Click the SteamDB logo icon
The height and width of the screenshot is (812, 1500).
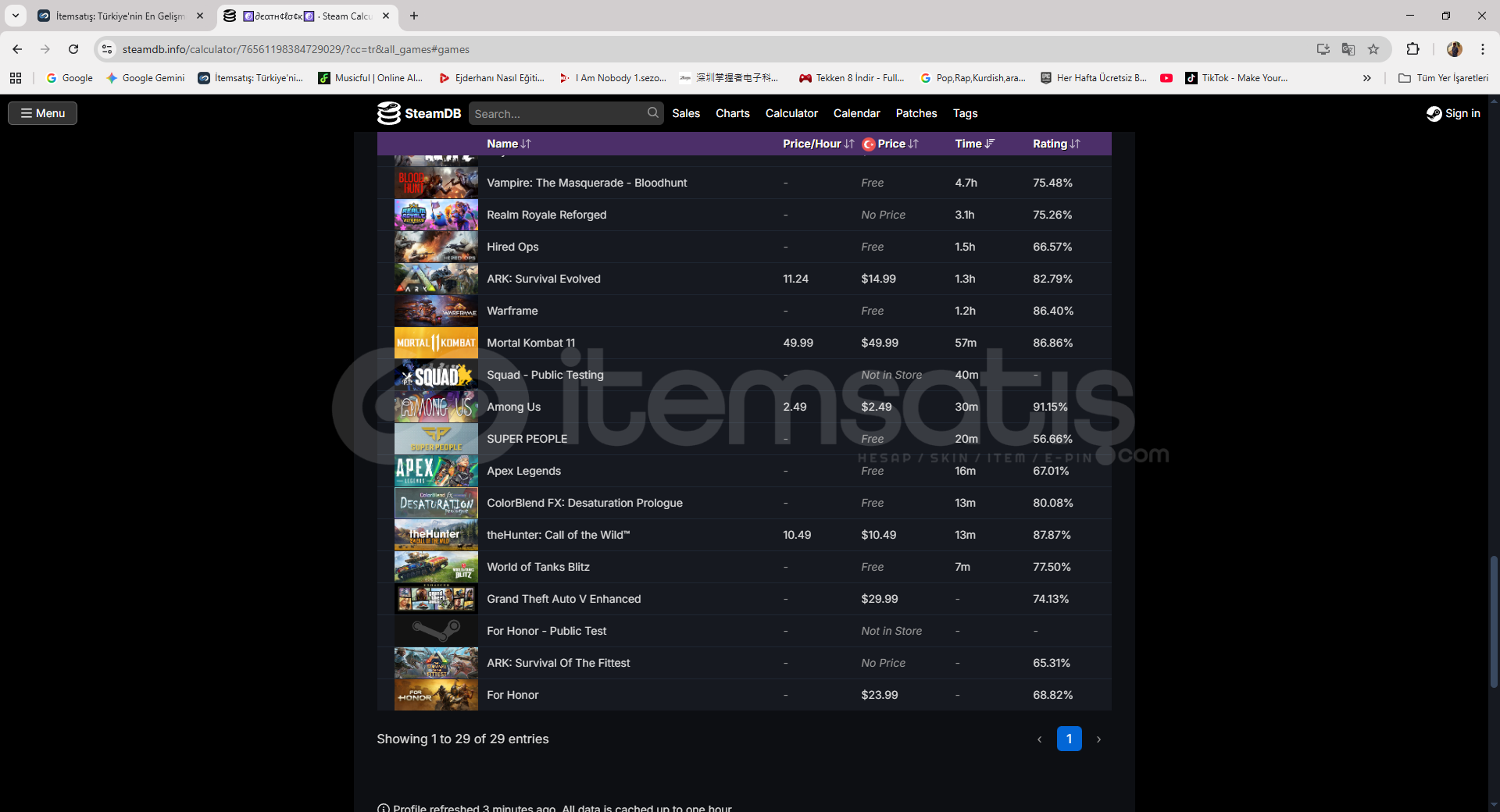click(388, 113)
